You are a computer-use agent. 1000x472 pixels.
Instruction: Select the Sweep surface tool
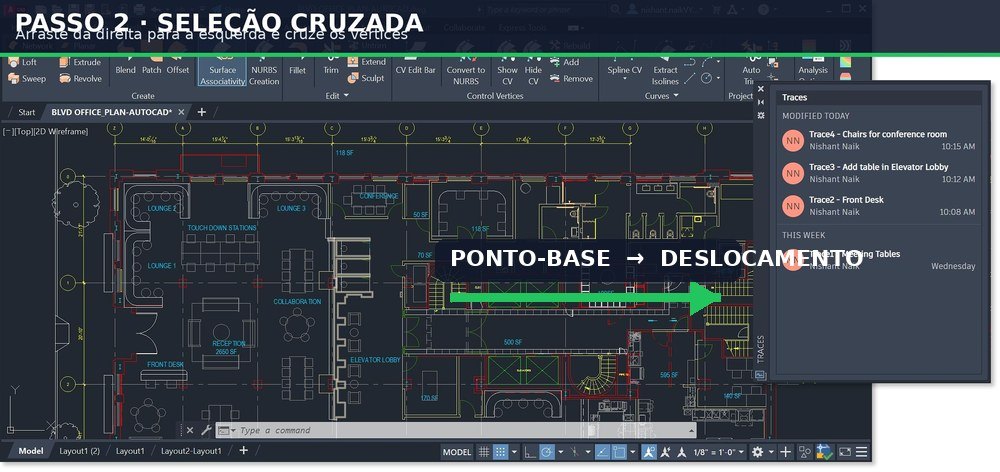tap(26, 78)
